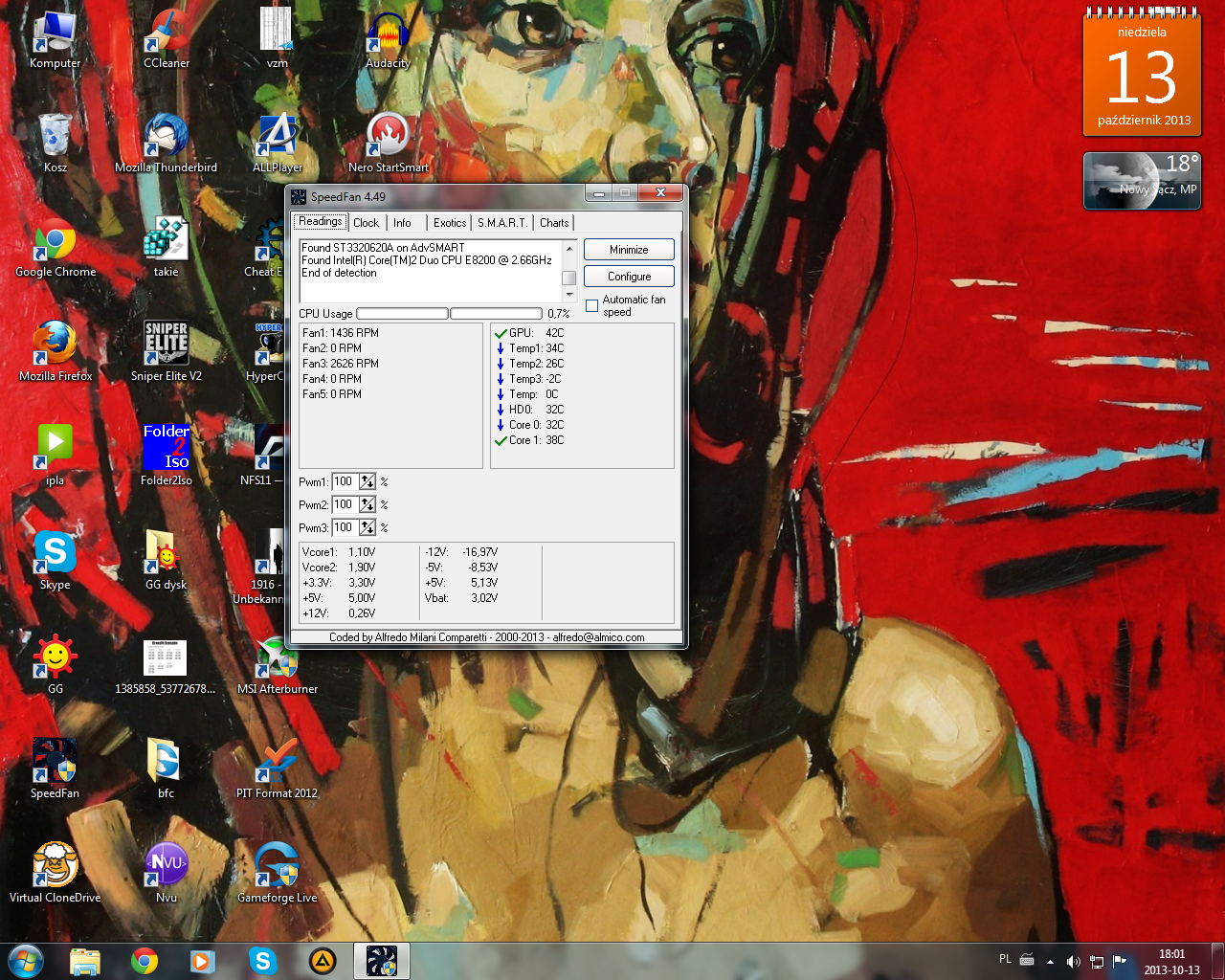Enable Automatic fan speed checkbox
The height and width of the screenshot is (980, 1225).
tap(592, 306)
